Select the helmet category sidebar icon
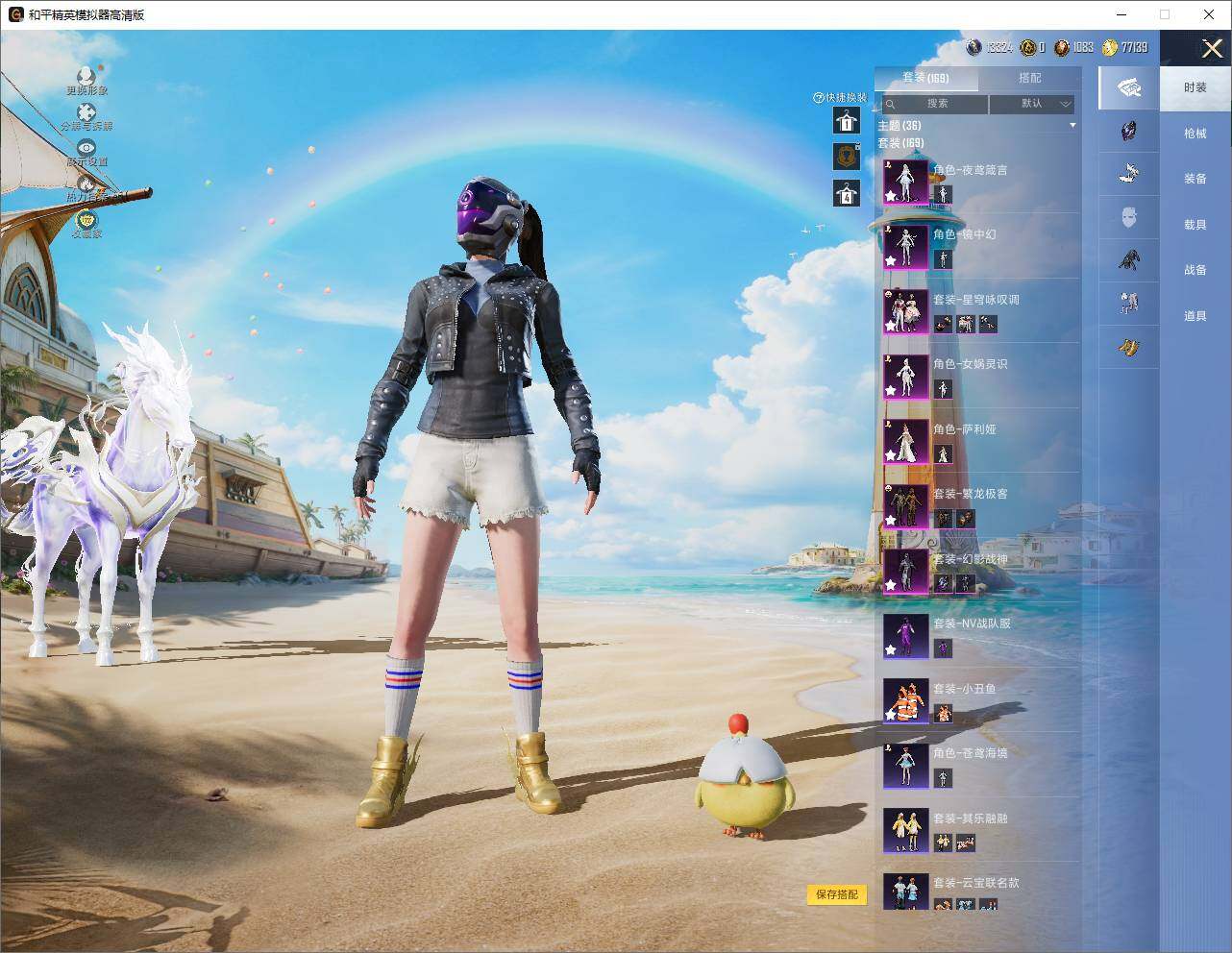This screenshot has width=1232, height=953. [1128, 131]
